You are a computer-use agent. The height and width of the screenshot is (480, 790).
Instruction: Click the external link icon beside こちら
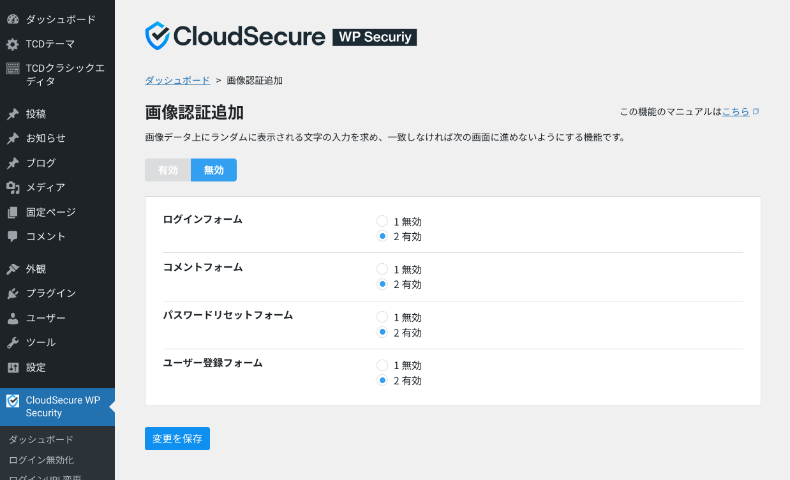pyautogui.click(x=756, y=111)
